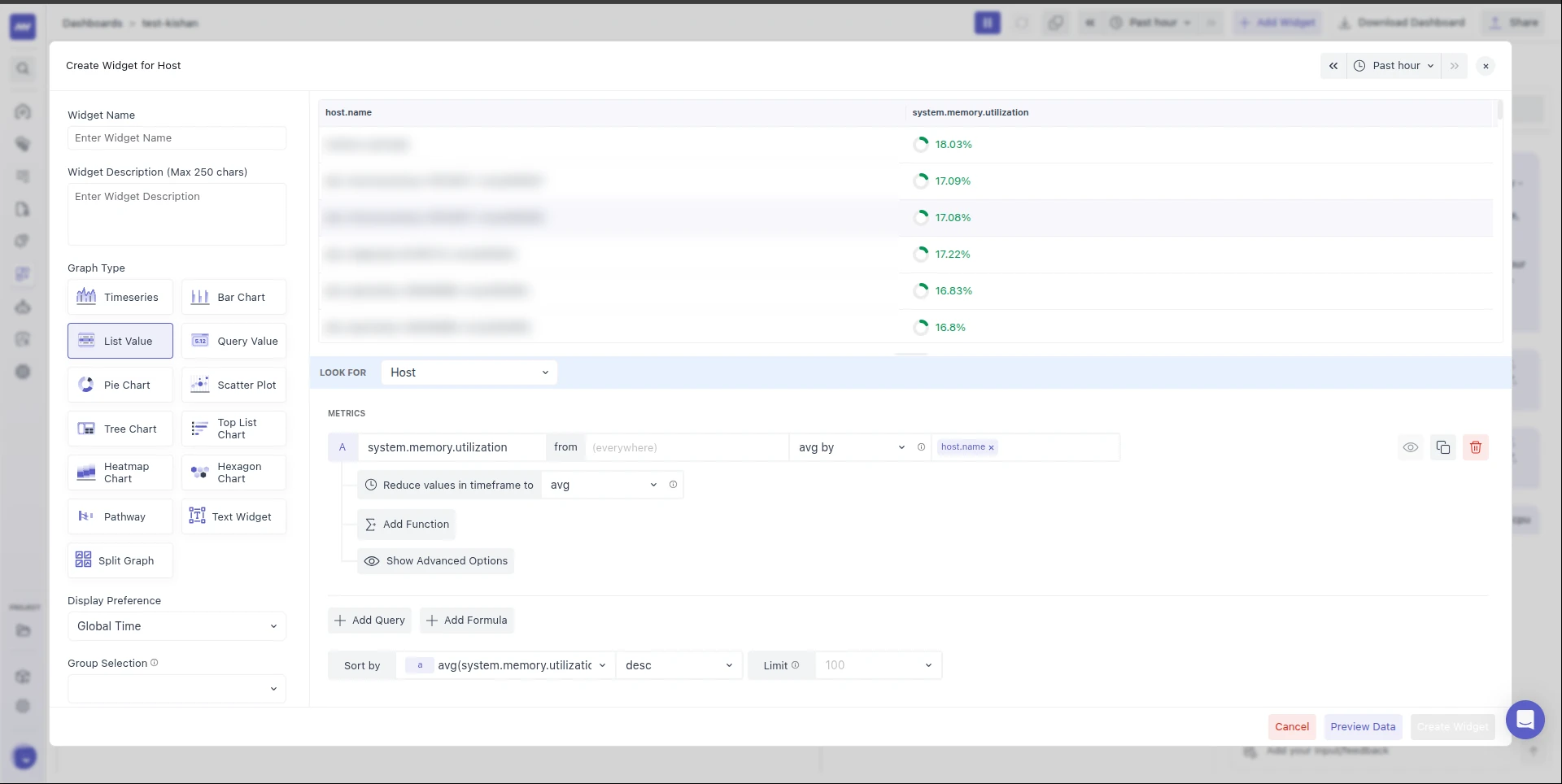Select Heatmap Chart option
1562x784 pixels.
click(x=120, y=473)
